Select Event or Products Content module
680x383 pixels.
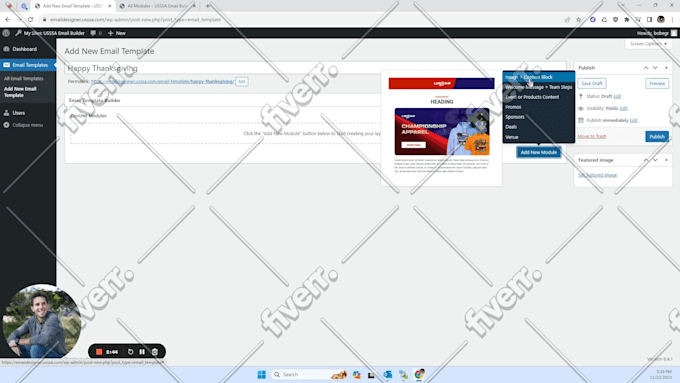[x=539, y=97]
